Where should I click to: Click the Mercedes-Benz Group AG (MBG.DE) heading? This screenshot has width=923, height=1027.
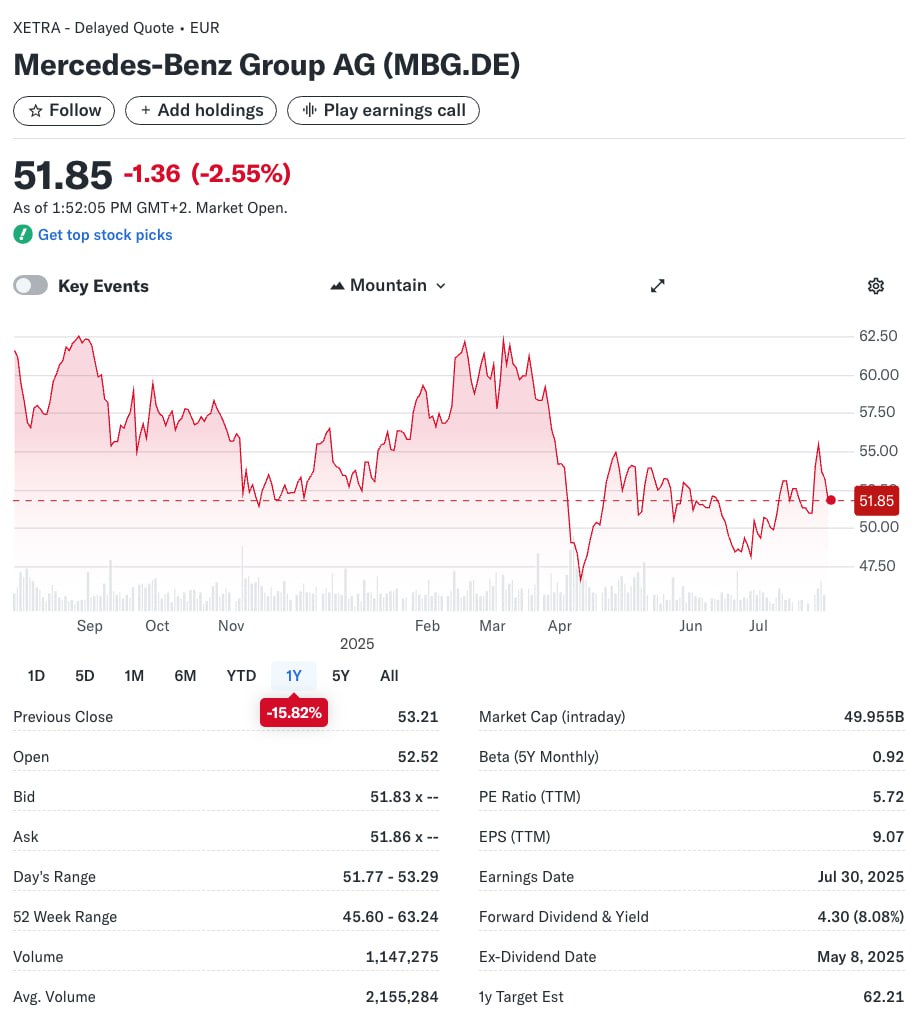click(267, 65)
